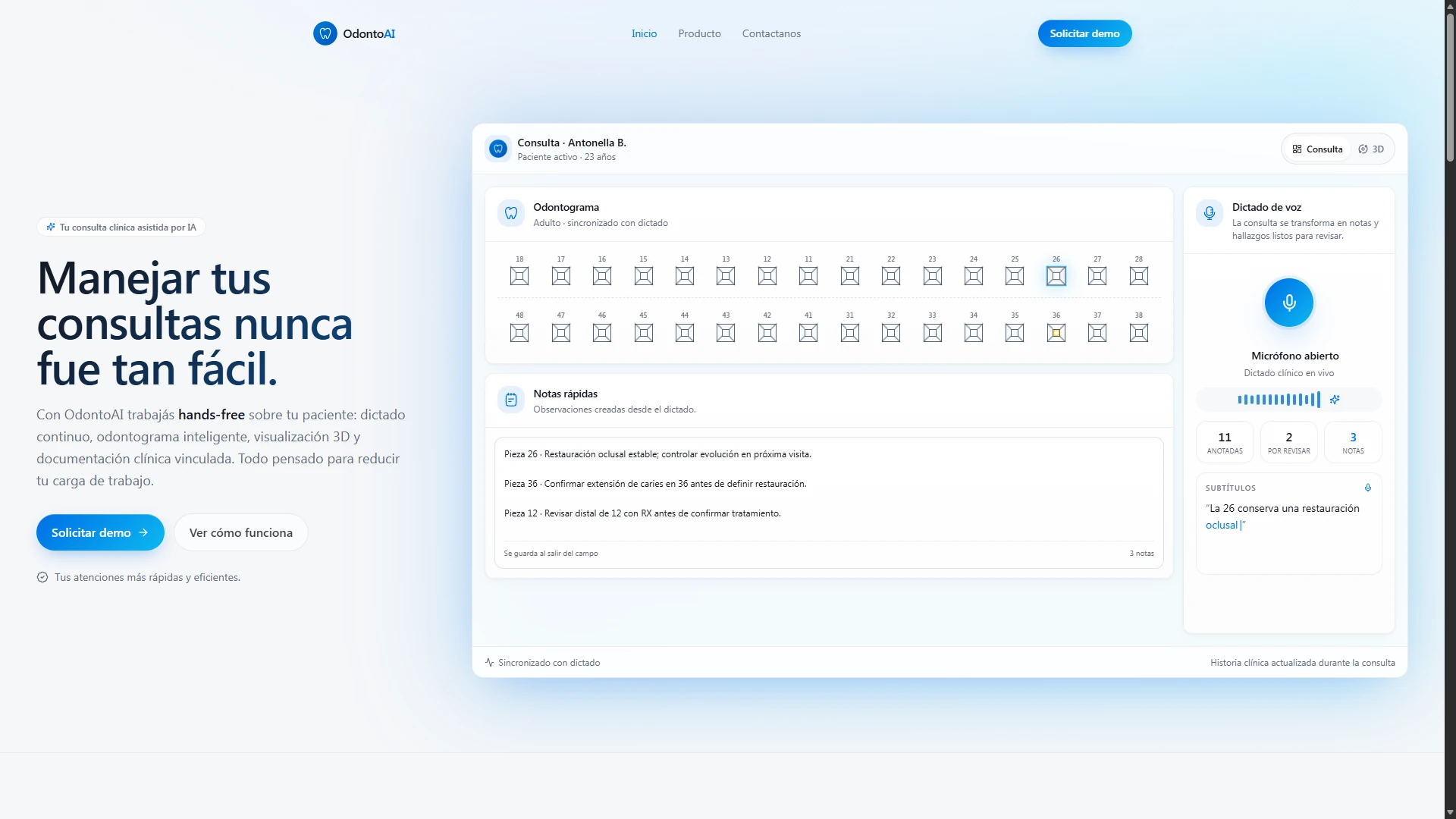Select yellow-marked tooth 36 in the lower row
Image resolution: width=1456 pixels, height=819 pixels.
[x=1056, y=333]
